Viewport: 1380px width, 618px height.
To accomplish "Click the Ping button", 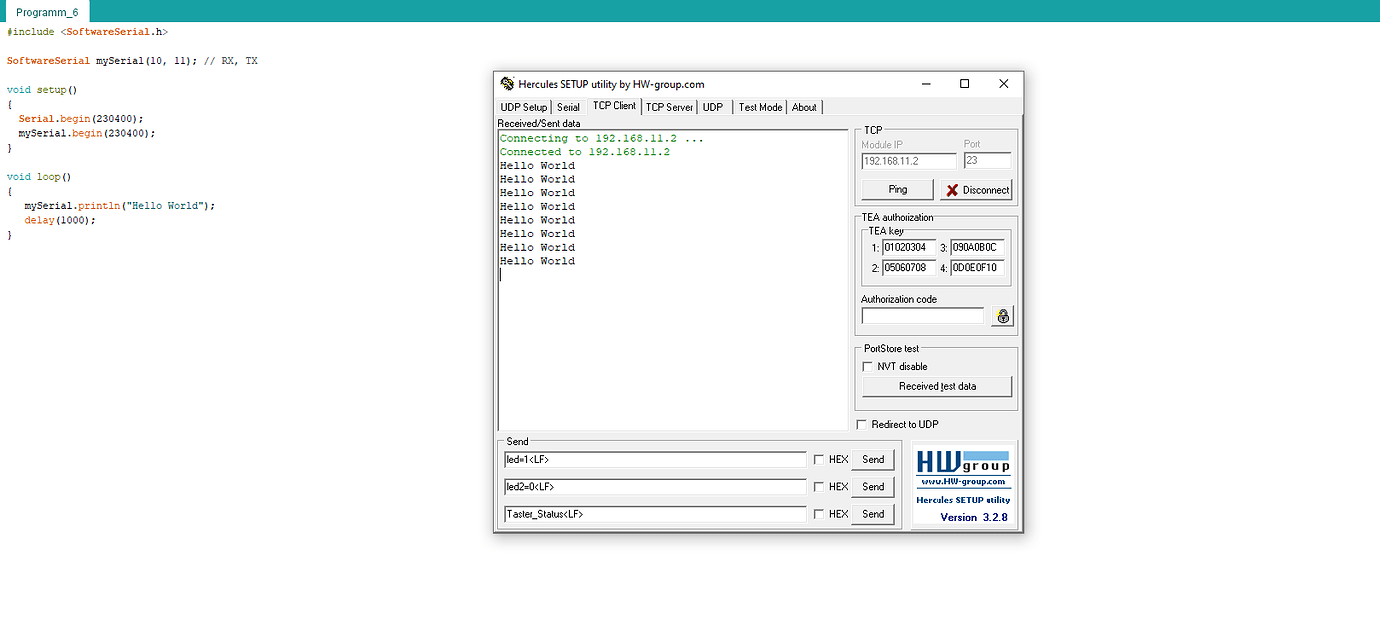I will (x=896, y=189).
